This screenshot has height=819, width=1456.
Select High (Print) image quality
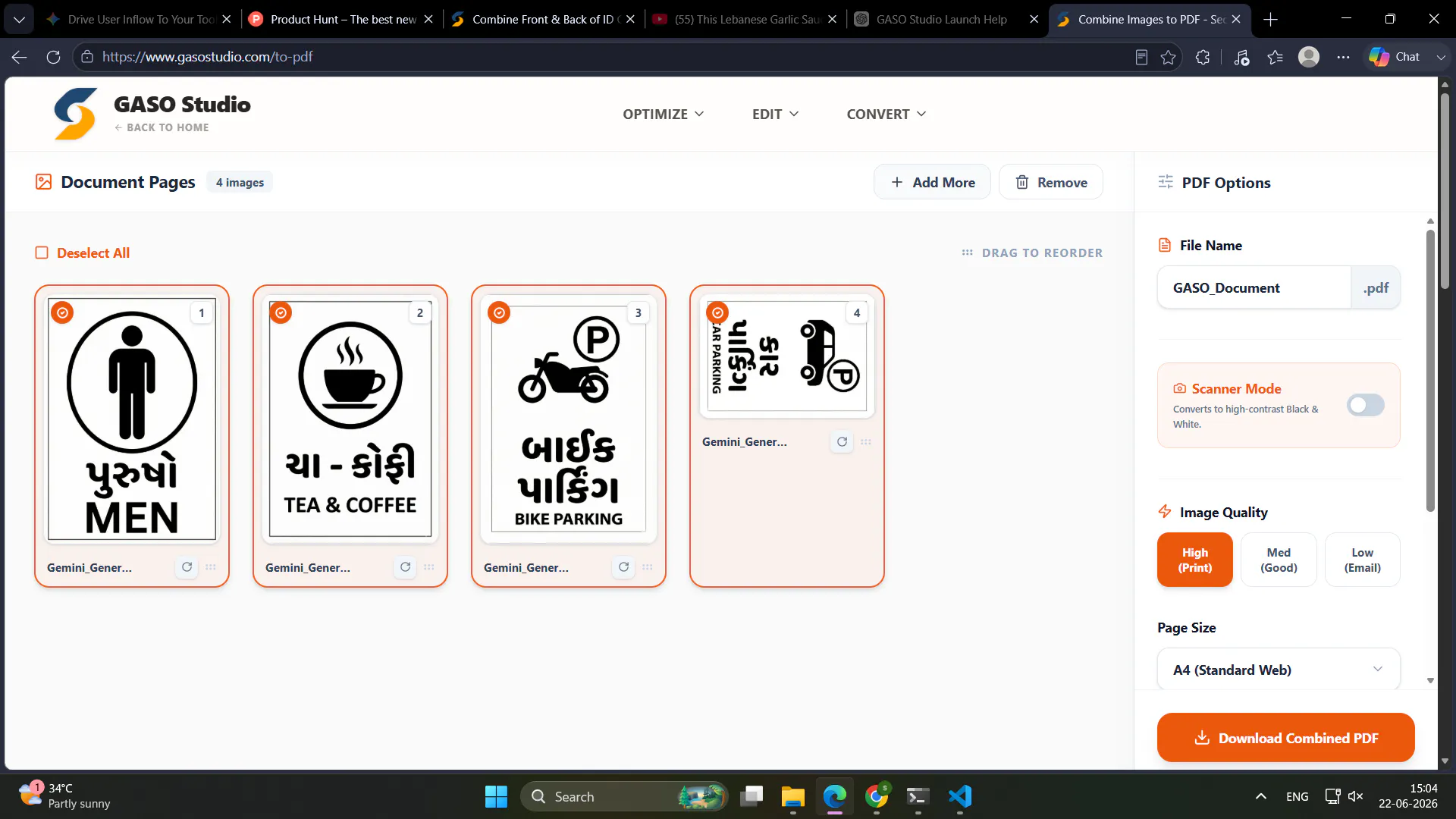pyautogui.click(x=1195, y=560)
